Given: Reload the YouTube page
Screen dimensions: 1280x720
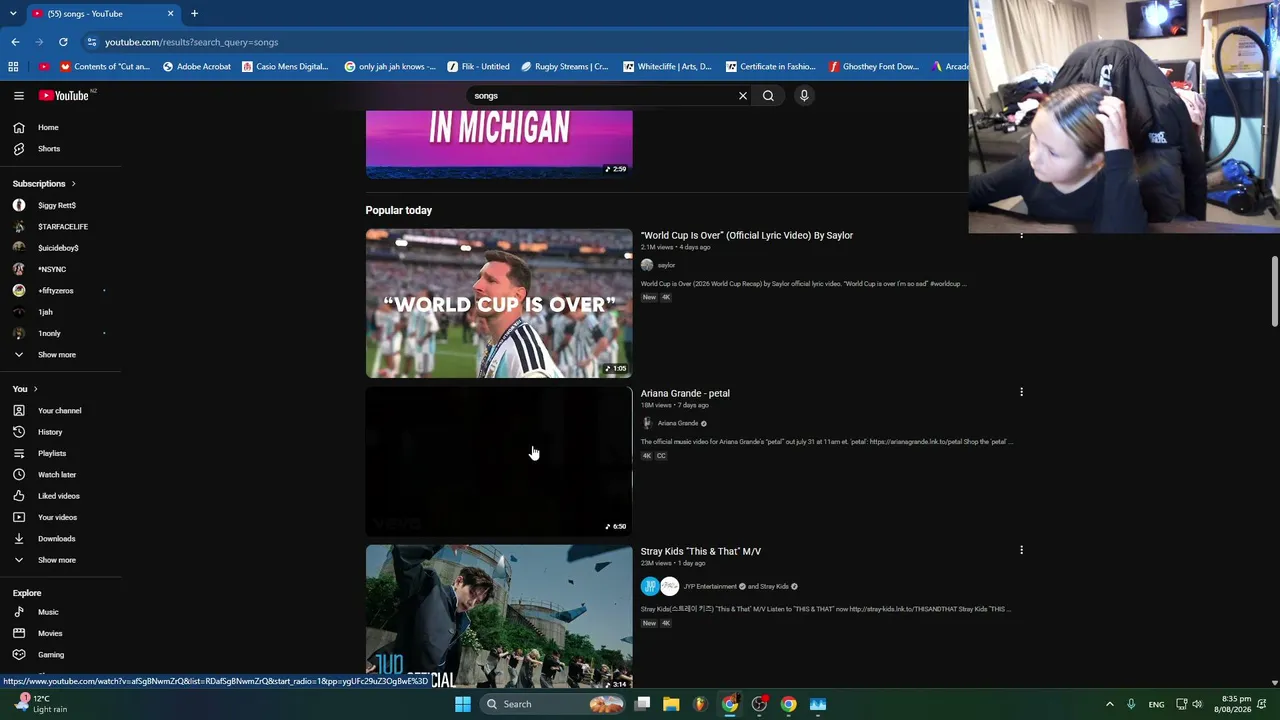Looking at the screenshot, I should click(63, 42).
